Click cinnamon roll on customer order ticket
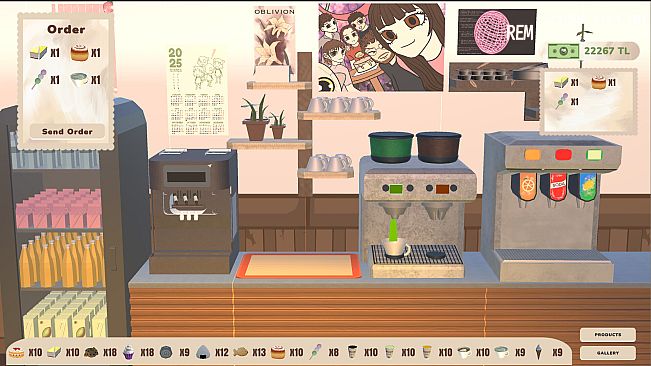 [x=598, y=83]
